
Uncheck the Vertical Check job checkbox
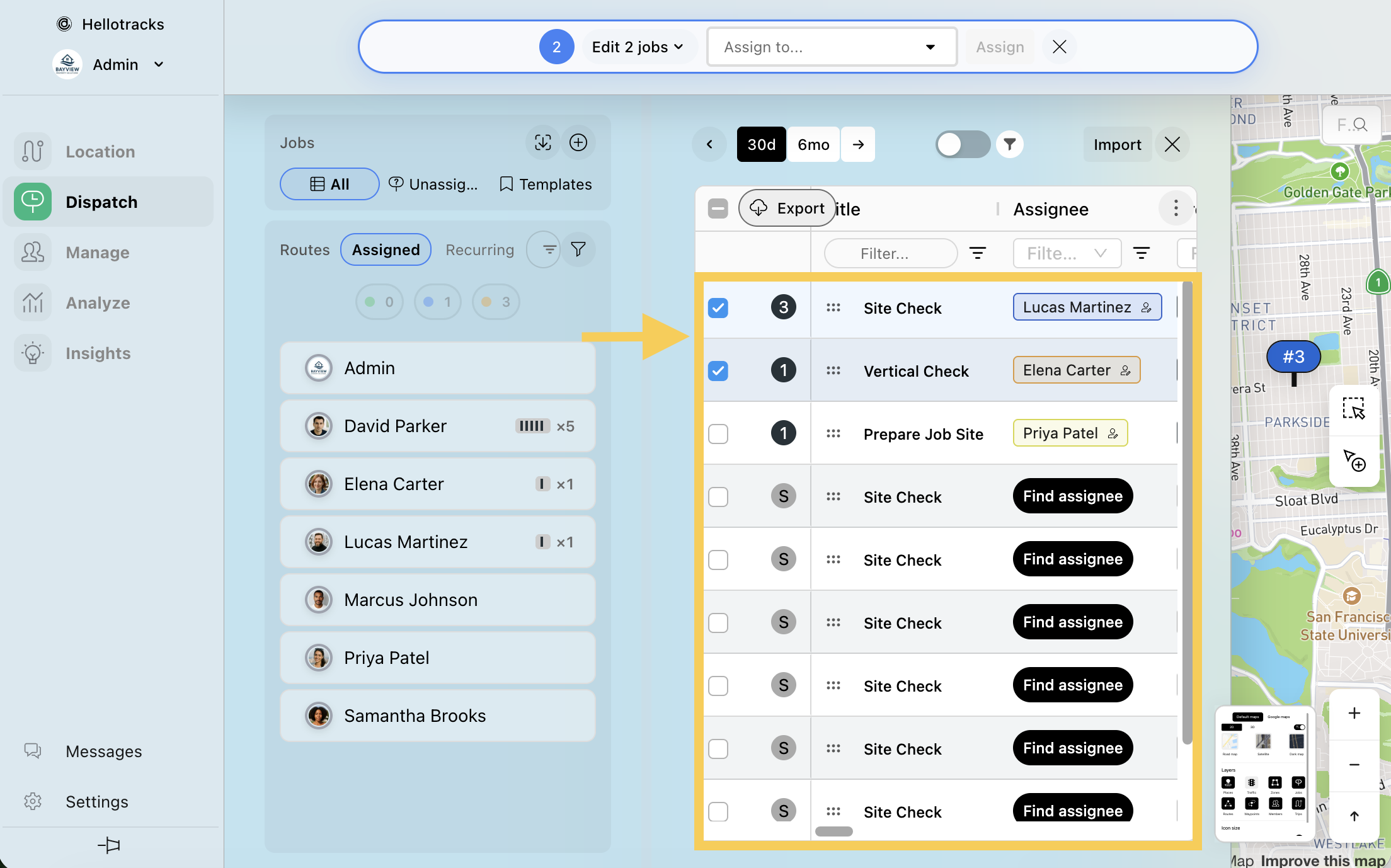(x=718, y=370)
